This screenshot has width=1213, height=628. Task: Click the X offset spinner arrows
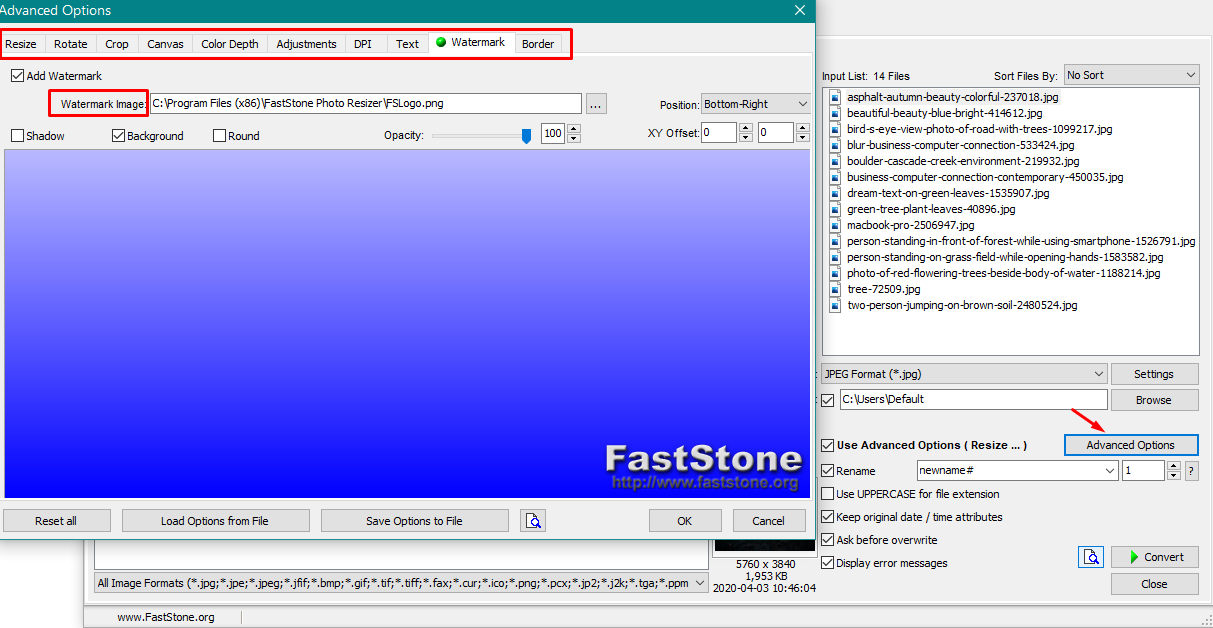(745, 133)
